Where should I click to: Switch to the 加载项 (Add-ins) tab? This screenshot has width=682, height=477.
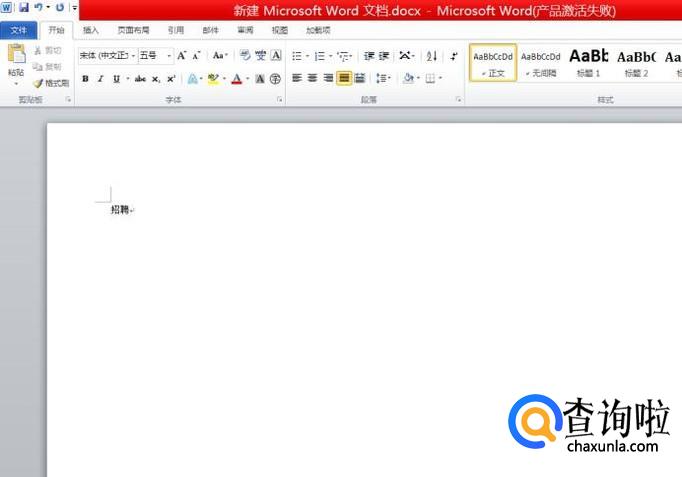point(318,30)
